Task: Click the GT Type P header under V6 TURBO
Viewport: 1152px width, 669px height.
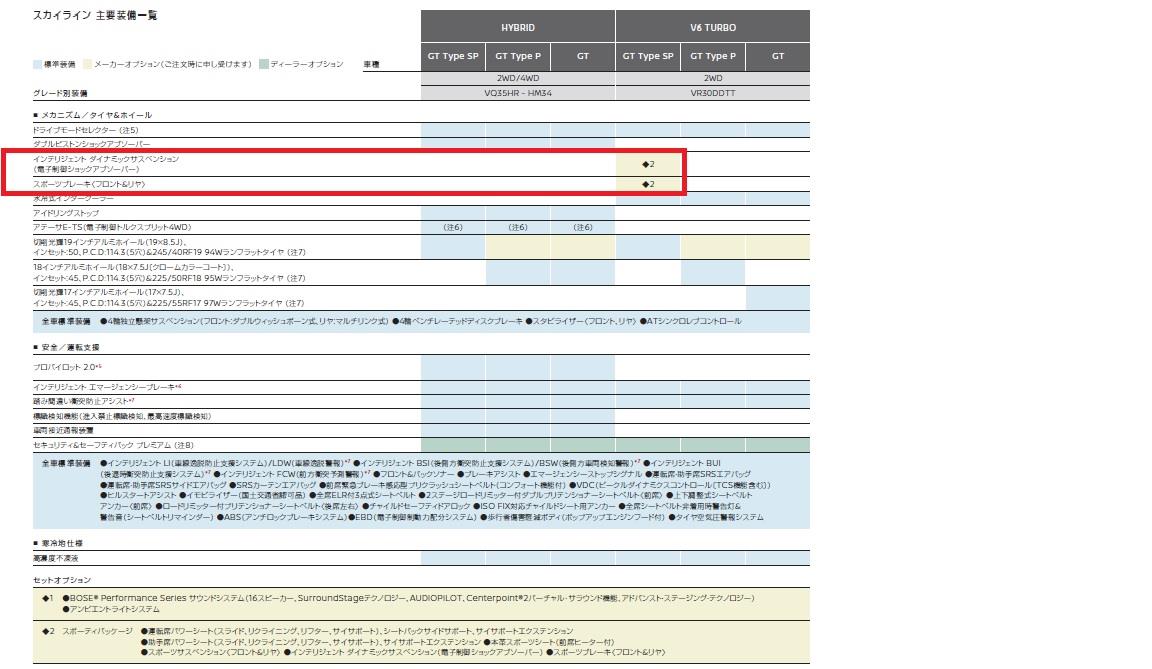Action: (713, 56)
